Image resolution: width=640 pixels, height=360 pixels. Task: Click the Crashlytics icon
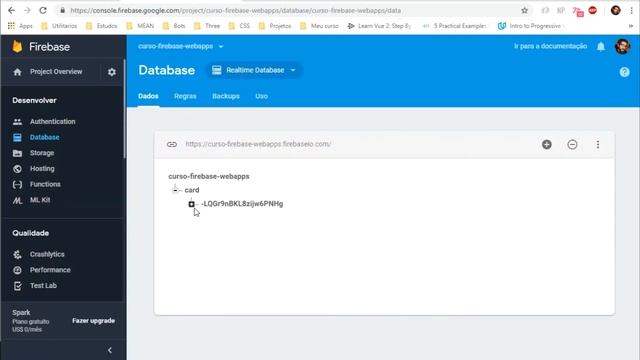[17, 254]
